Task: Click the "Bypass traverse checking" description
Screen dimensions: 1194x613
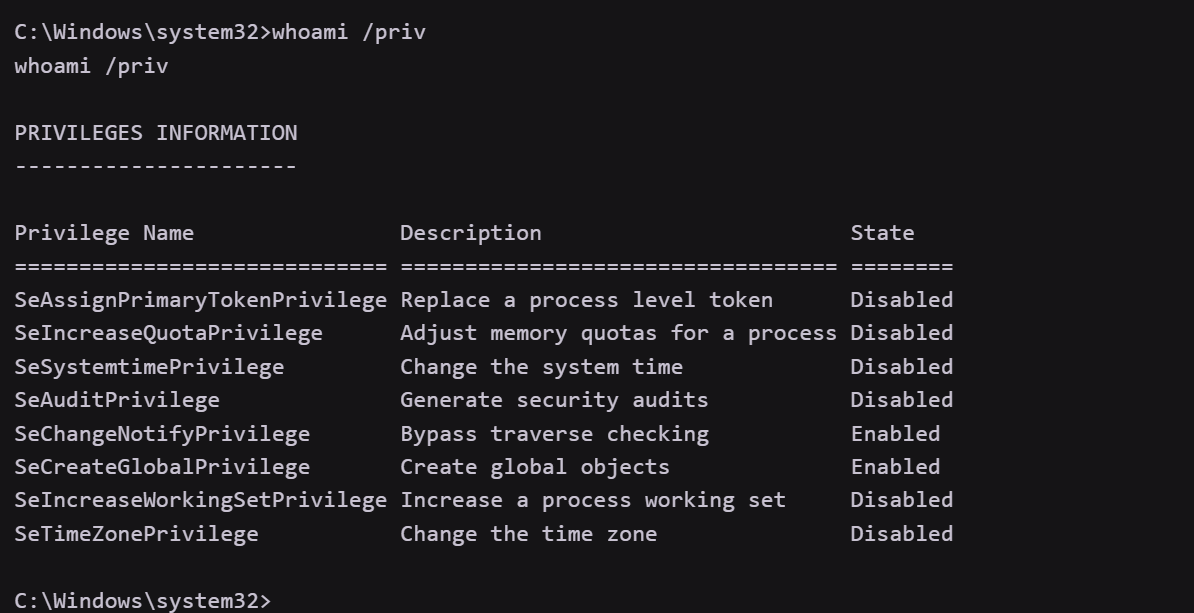Action: 554,434
